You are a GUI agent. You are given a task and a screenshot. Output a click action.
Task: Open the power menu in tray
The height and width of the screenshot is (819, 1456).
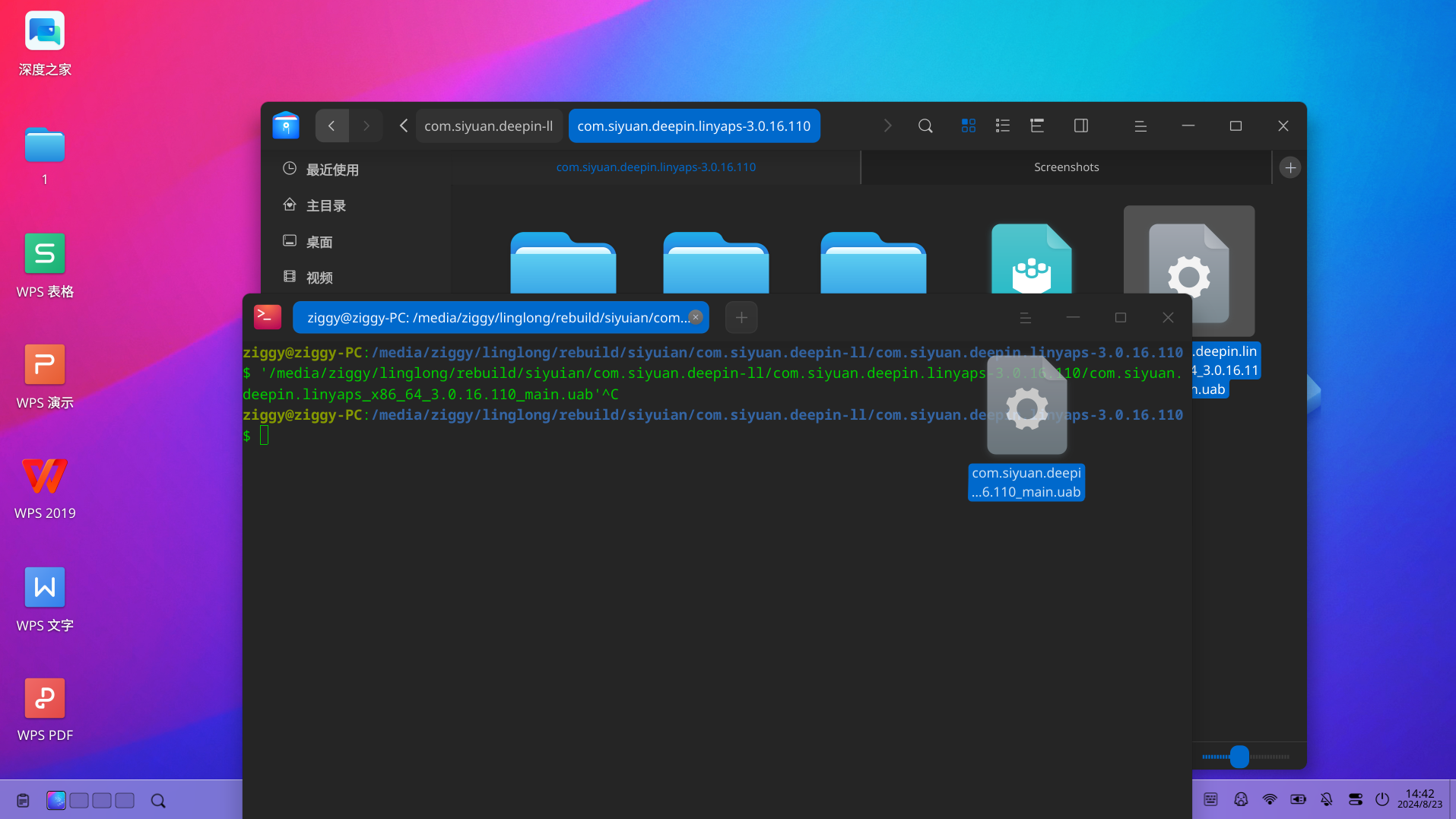pos(1382,799)
